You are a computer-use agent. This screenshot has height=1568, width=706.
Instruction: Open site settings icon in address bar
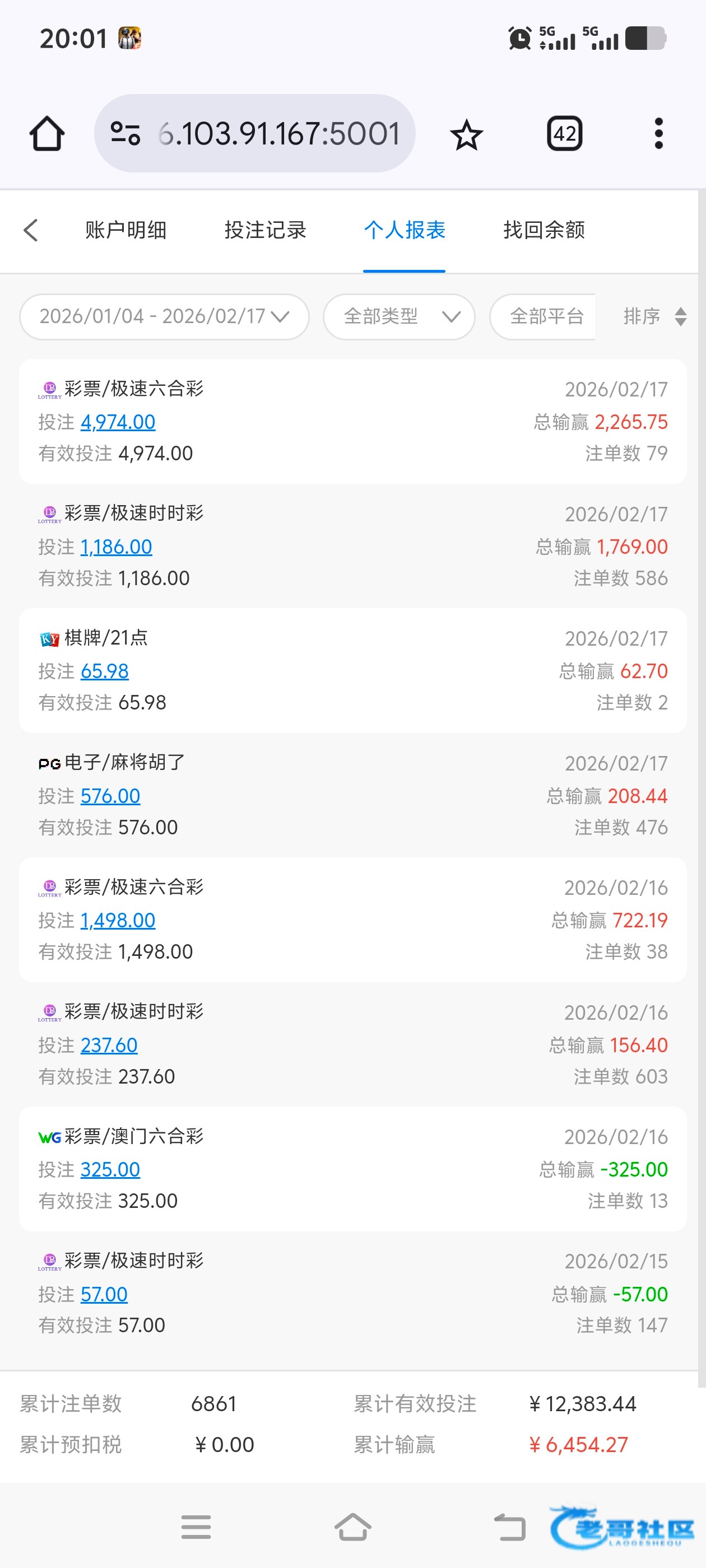[x=126, y=134]
